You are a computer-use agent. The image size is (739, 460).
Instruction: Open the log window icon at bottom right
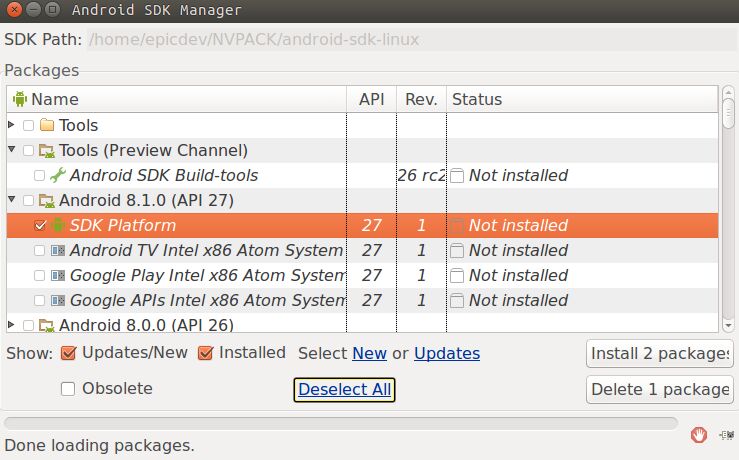pos(726,435)
